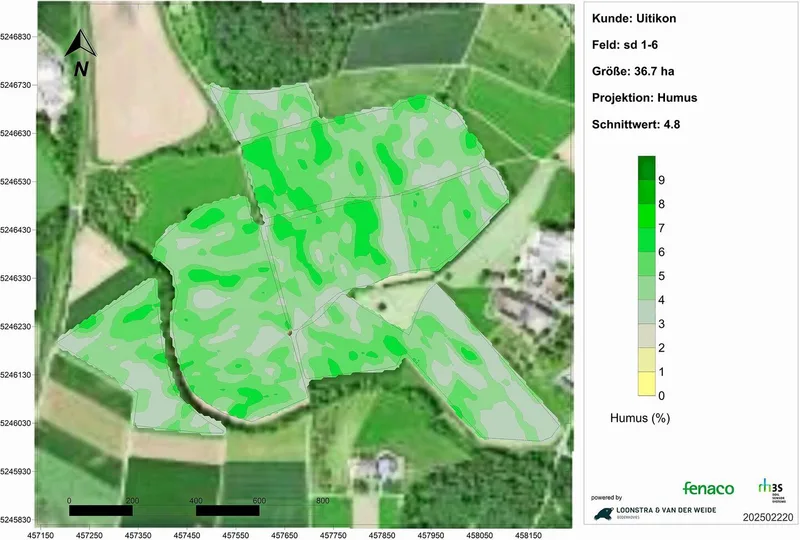This screenshot has height=540, width=800.
Task: Click the y-axis label 5246130
Action: 15,375
